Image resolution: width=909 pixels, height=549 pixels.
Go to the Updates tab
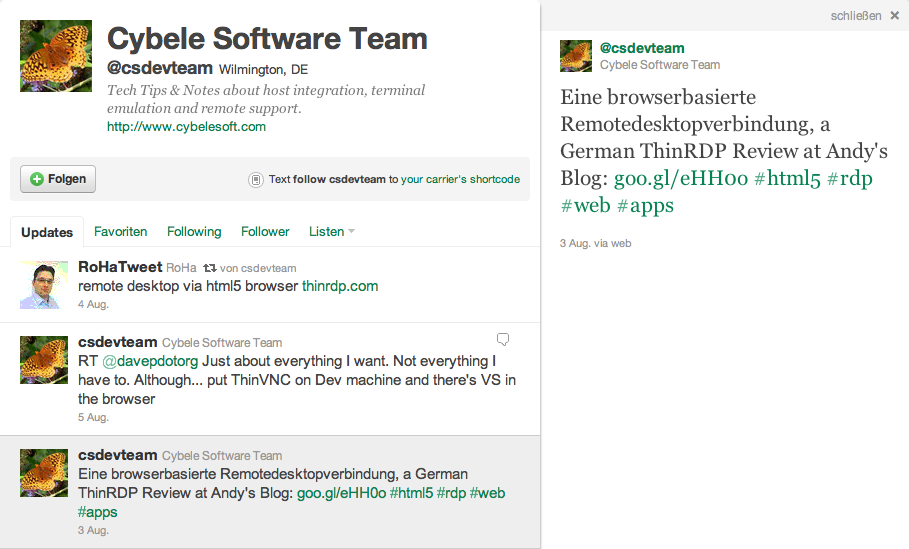tap(47, 233)
